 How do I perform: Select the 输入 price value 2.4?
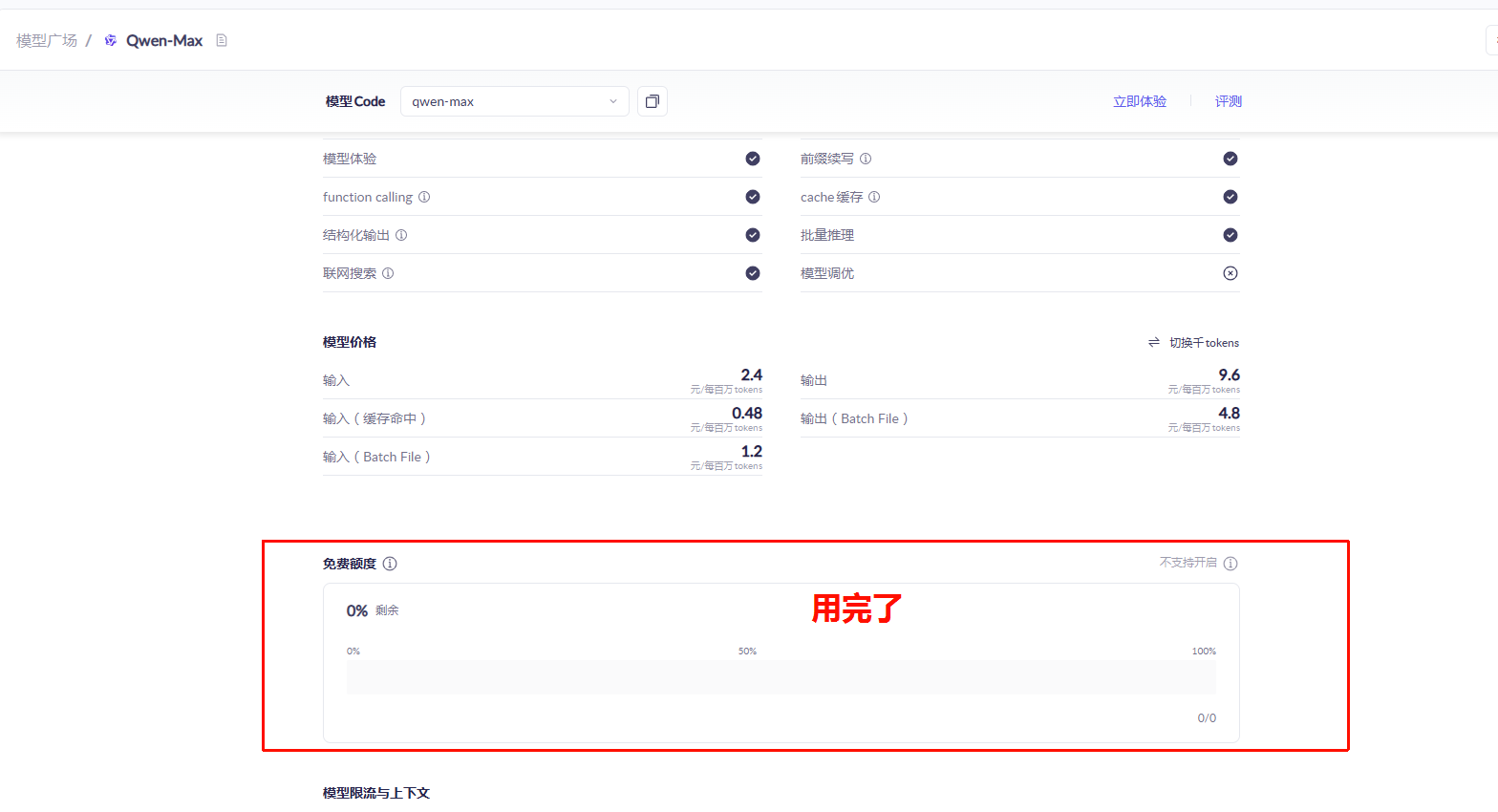click(x=752, y=374)
